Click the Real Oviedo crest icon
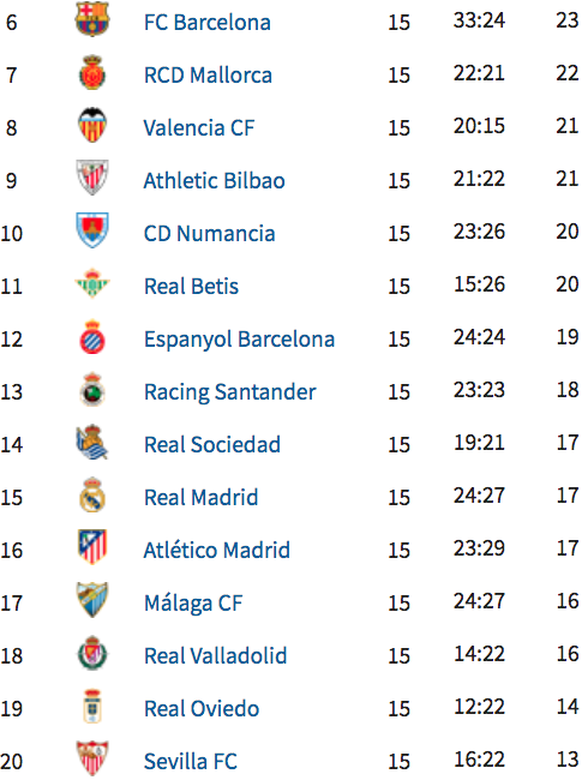 pyautogui.click(x=93, y=706)
